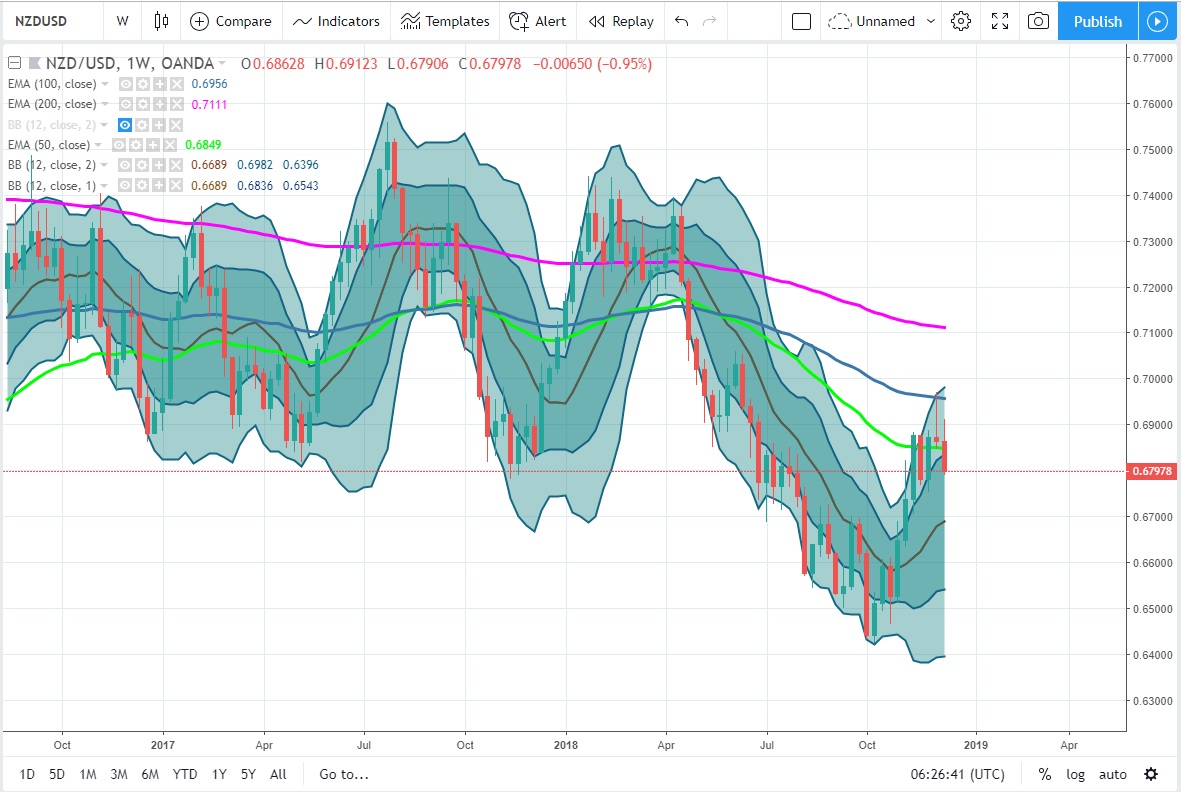Take a chart snapshot with camera icon
This screenshot has height=792, width=1181.
(1039, 21)
